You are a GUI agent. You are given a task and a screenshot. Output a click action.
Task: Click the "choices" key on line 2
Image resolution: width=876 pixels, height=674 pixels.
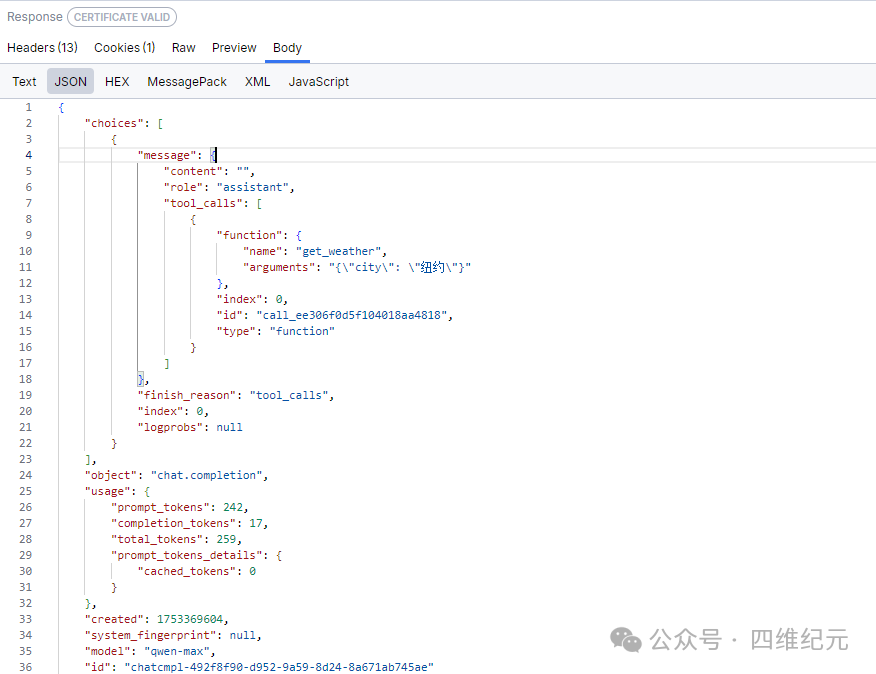[x=113, y=124]
